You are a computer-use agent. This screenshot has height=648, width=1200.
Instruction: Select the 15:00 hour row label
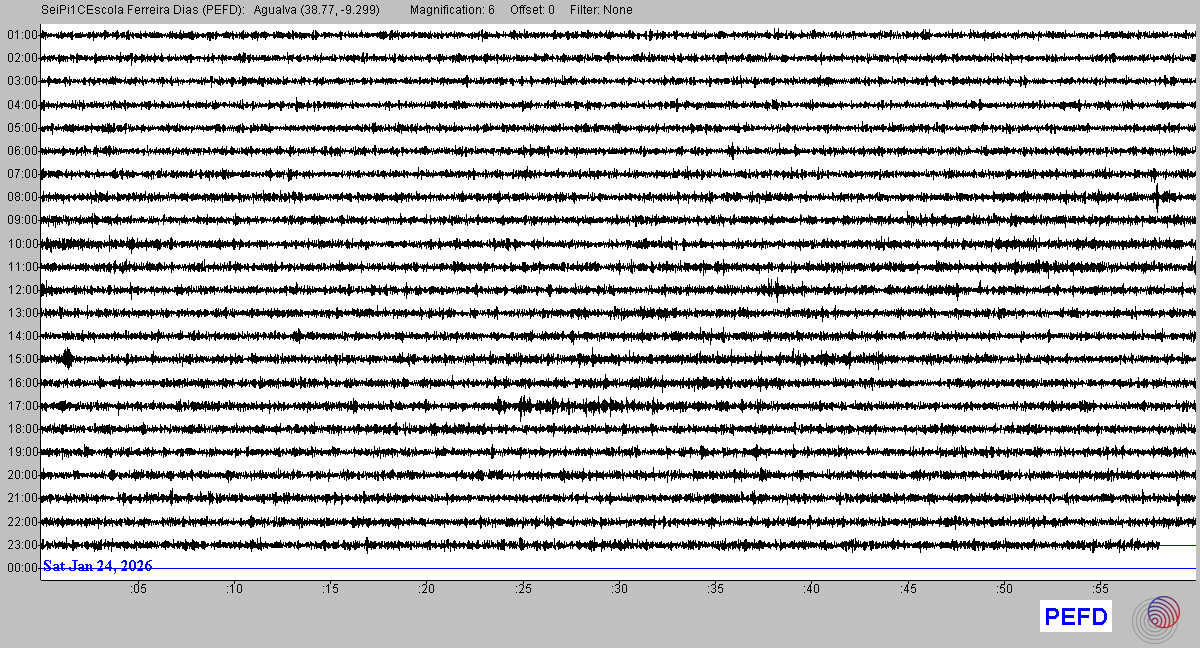[21, 359]
